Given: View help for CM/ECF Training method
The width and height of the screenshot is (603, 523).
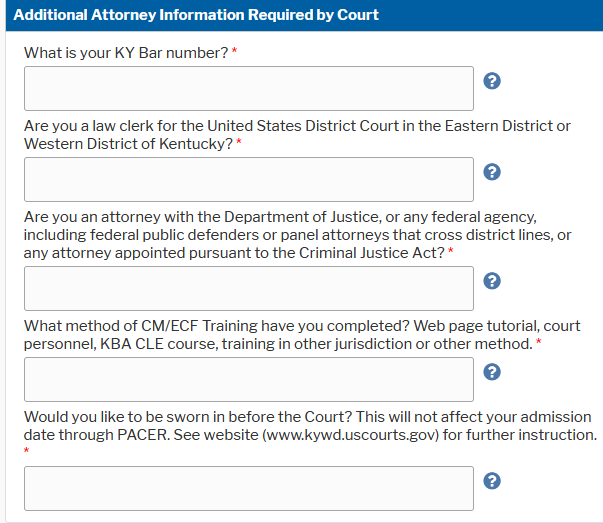Looking at the screenshot, I should tap(491, 372).
